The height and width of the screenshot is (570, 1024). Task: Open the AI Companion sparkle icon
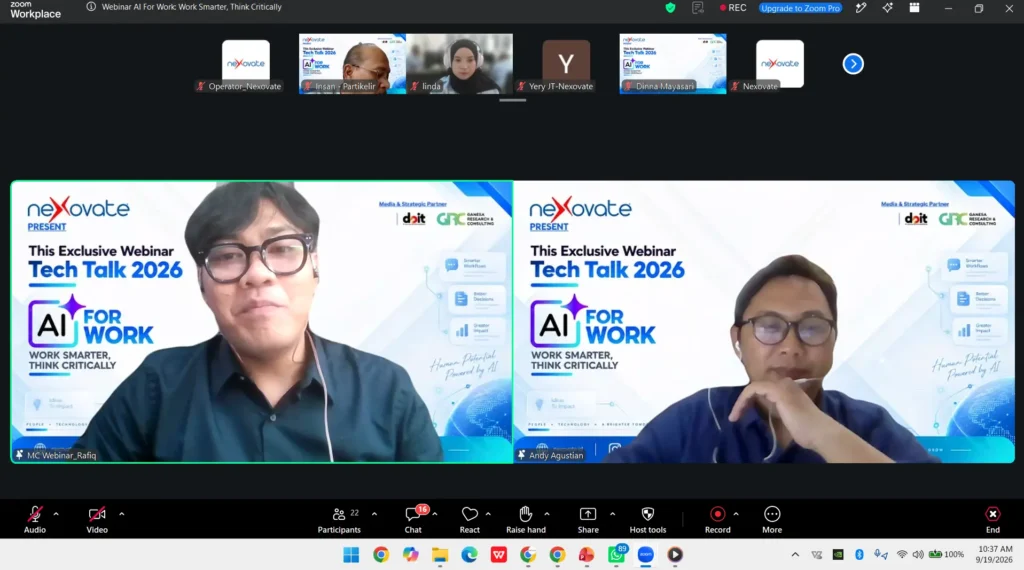click(887, 8)
